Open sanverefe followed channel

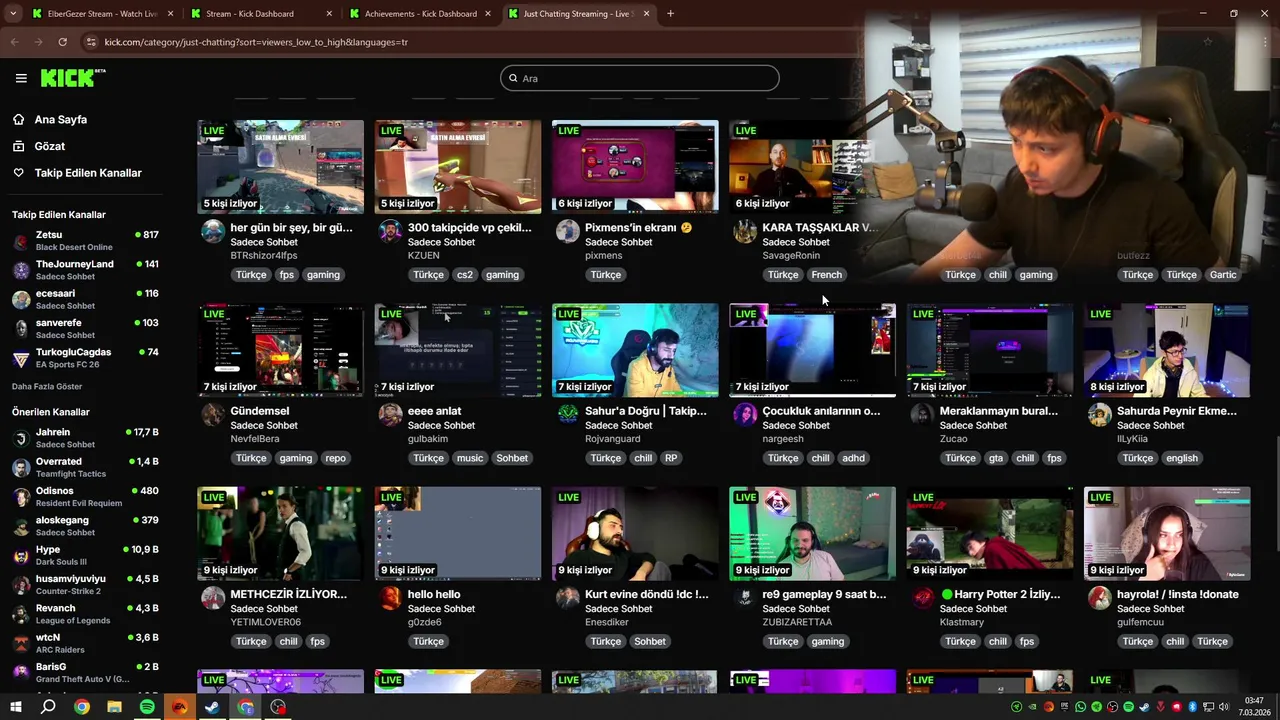click(x=86, y=328)
